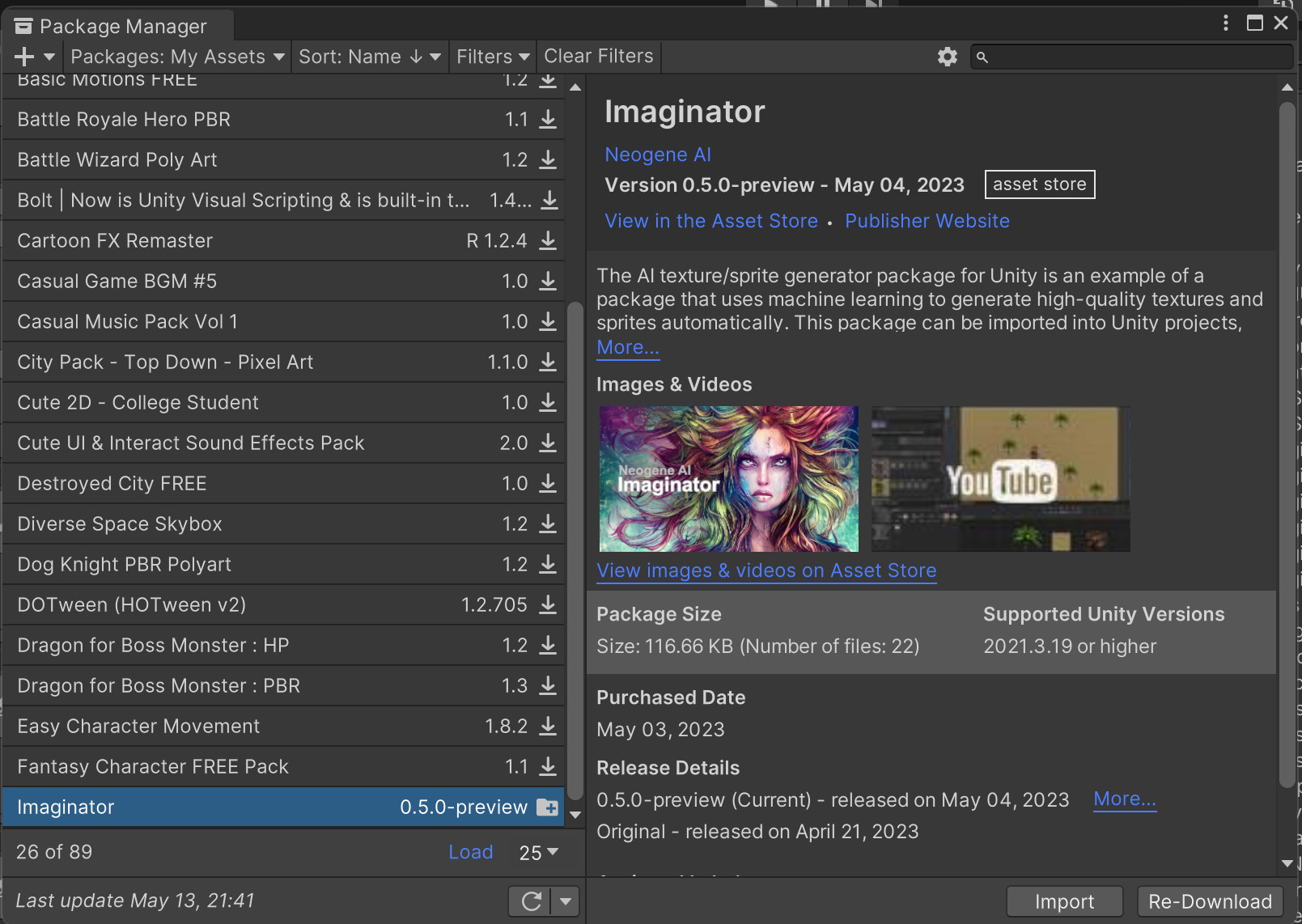
Task: Click download icon for DOTween (HOTween v2)
Action: click(x=548, y=604)
